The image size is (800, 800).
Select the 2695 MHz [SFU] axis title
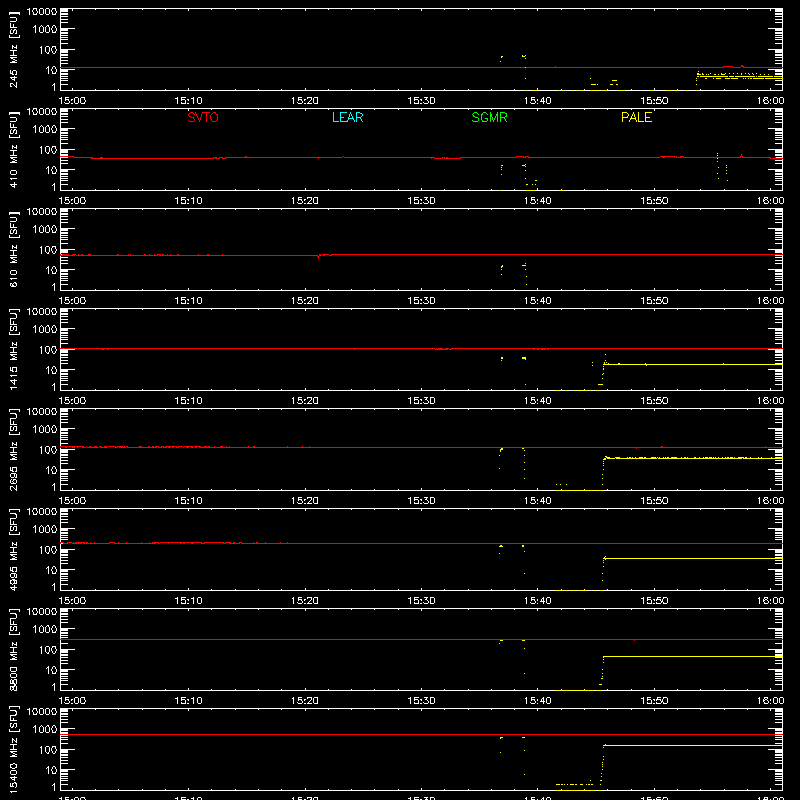pyautogui.click(x=14, y=449)
